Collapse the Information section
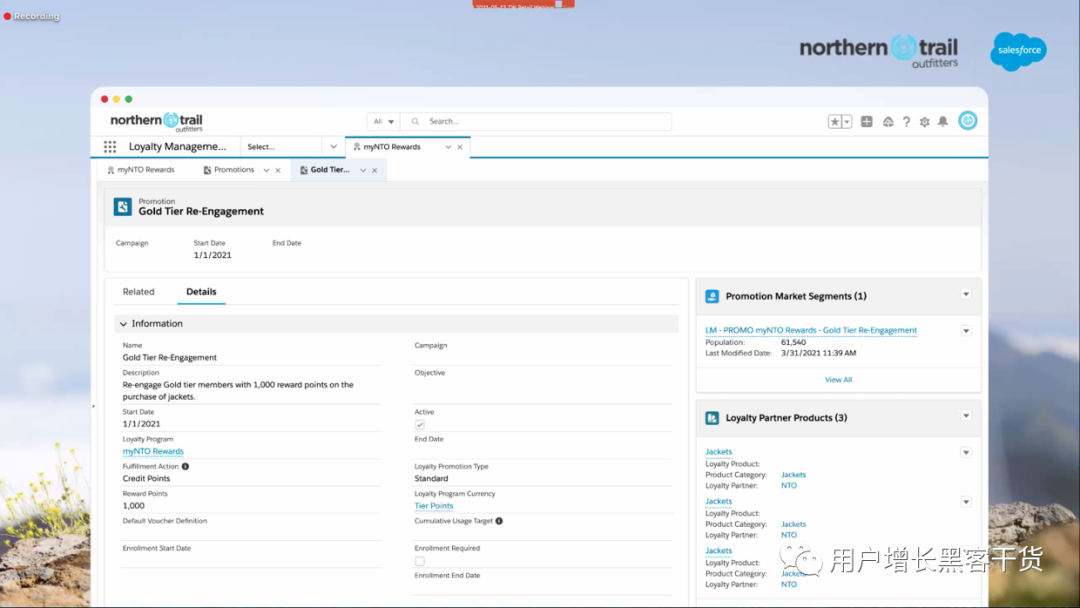Viewport: 1080px width, 608px height. tap(123, 324)
